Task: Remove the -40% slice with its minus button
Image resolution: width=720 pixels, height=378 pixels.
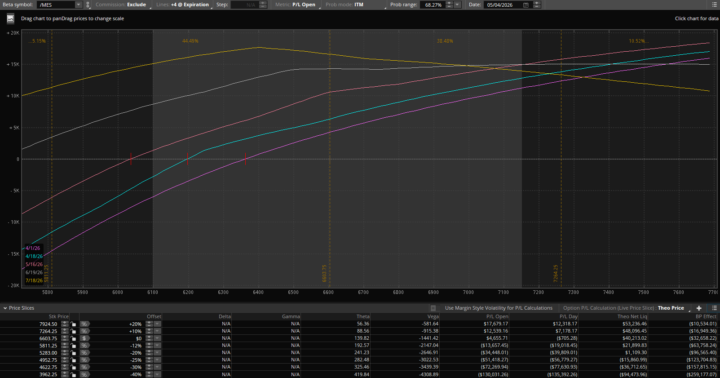Action: 157,374
